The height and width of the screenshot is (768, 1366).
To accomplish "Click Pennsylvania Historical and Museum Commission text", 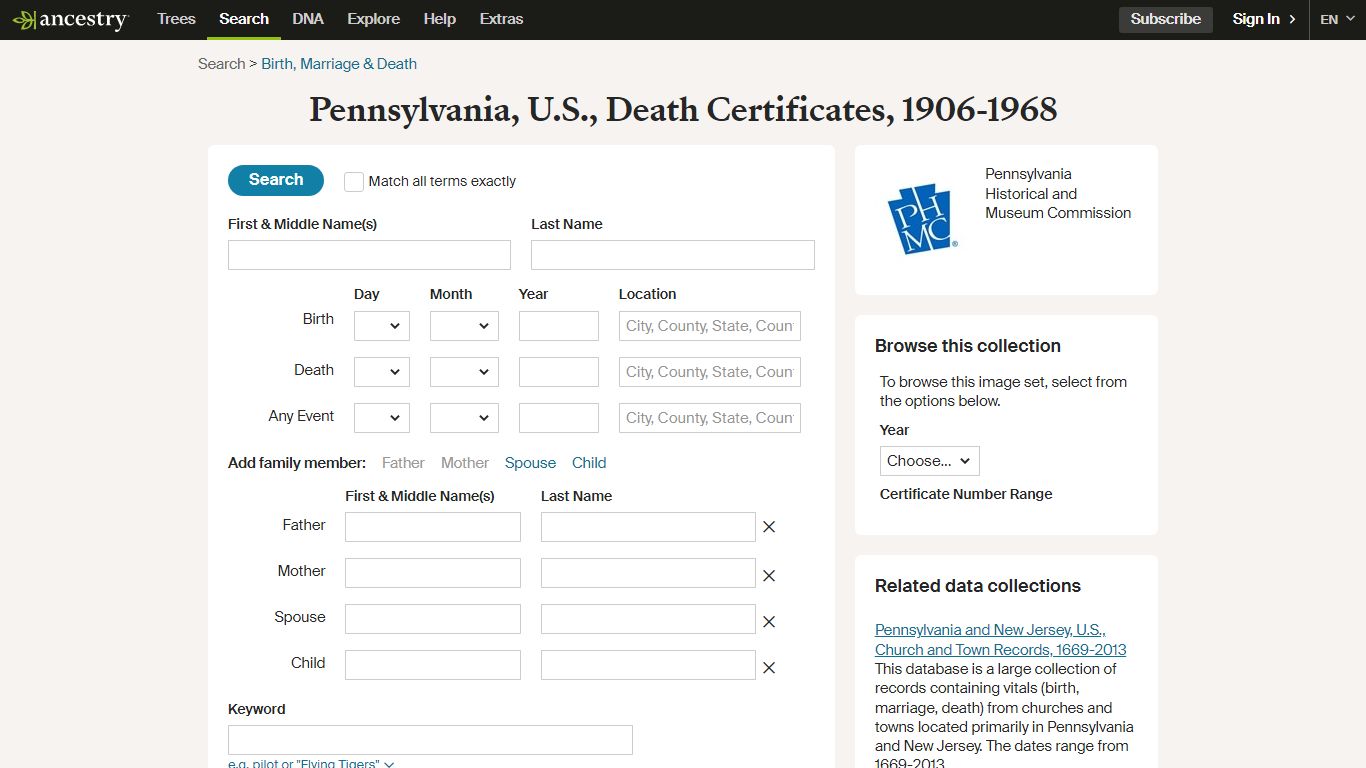I will tap(1058, 193).
